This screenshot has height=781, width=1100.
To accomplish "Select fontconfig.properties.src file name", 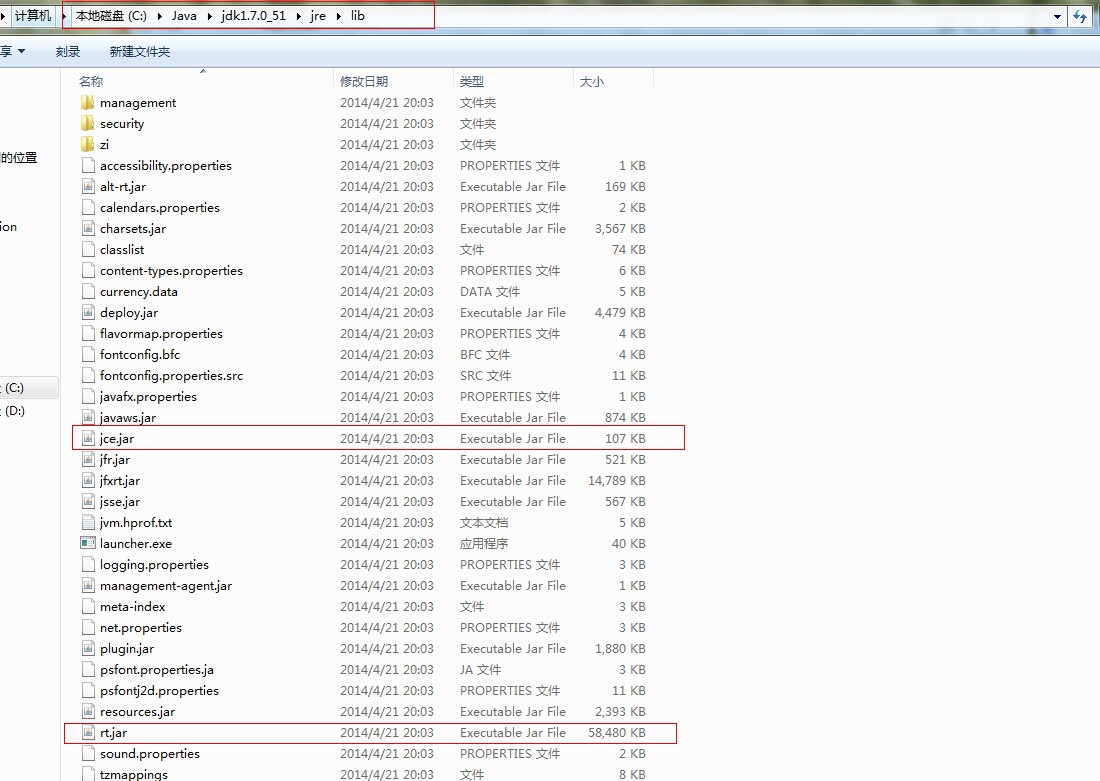I will 172,375.
